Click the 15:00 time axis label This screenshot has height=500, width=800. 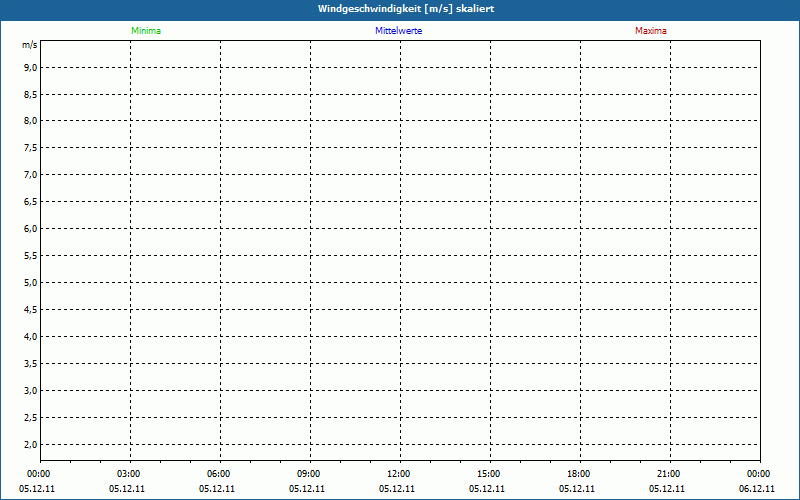(x=489, y=474)
